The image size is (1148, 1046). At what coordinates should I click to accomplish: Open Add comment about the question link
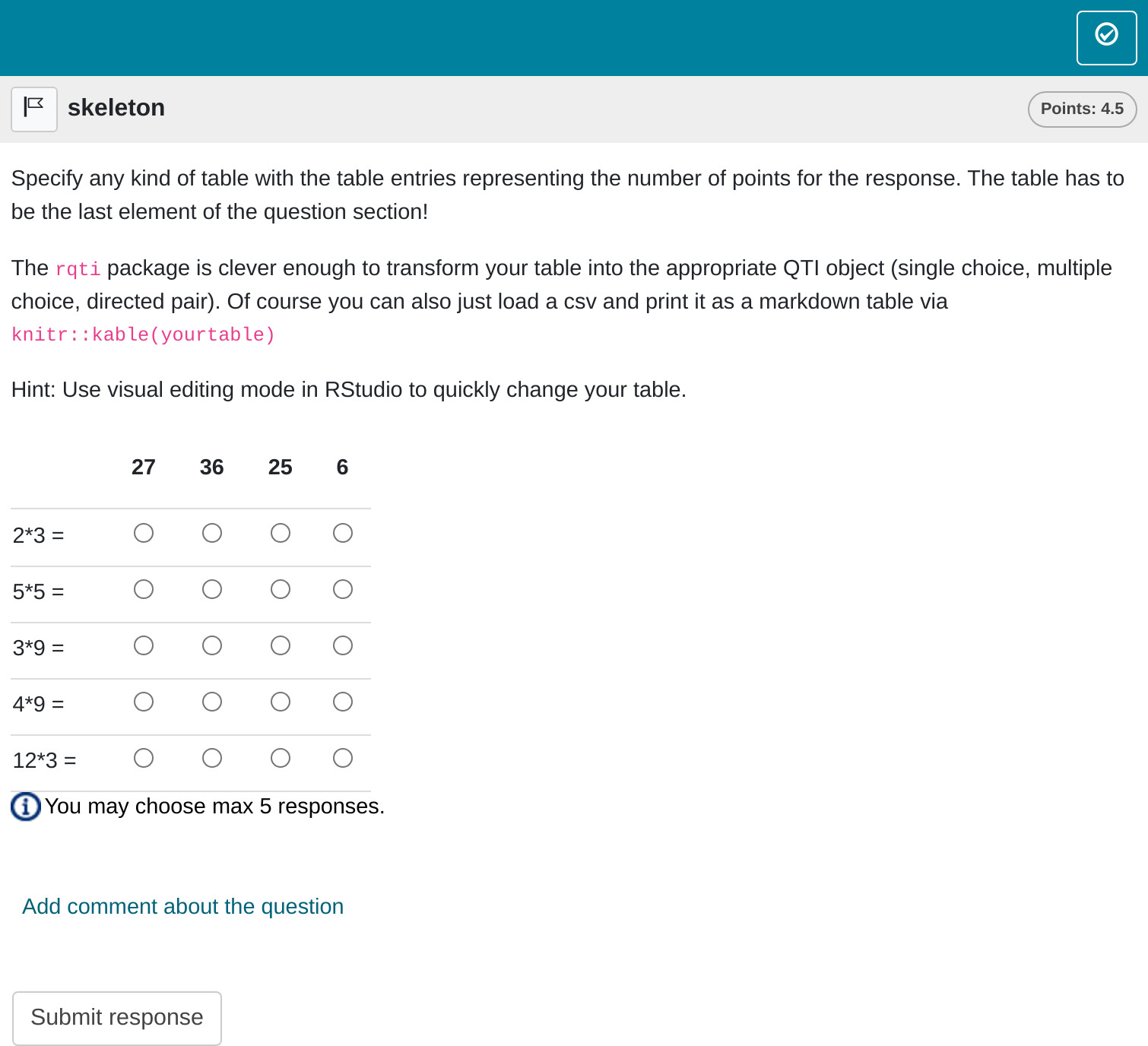[182, 906]
